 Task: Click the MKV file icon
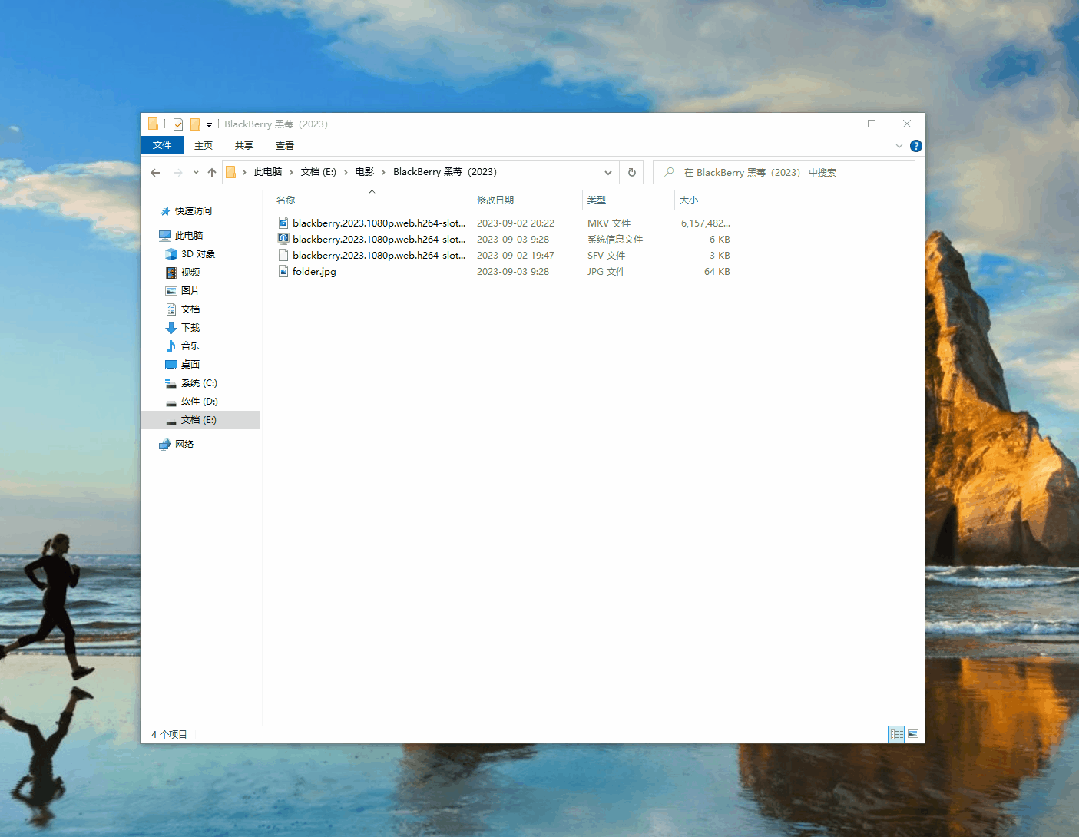pos(283,223)
